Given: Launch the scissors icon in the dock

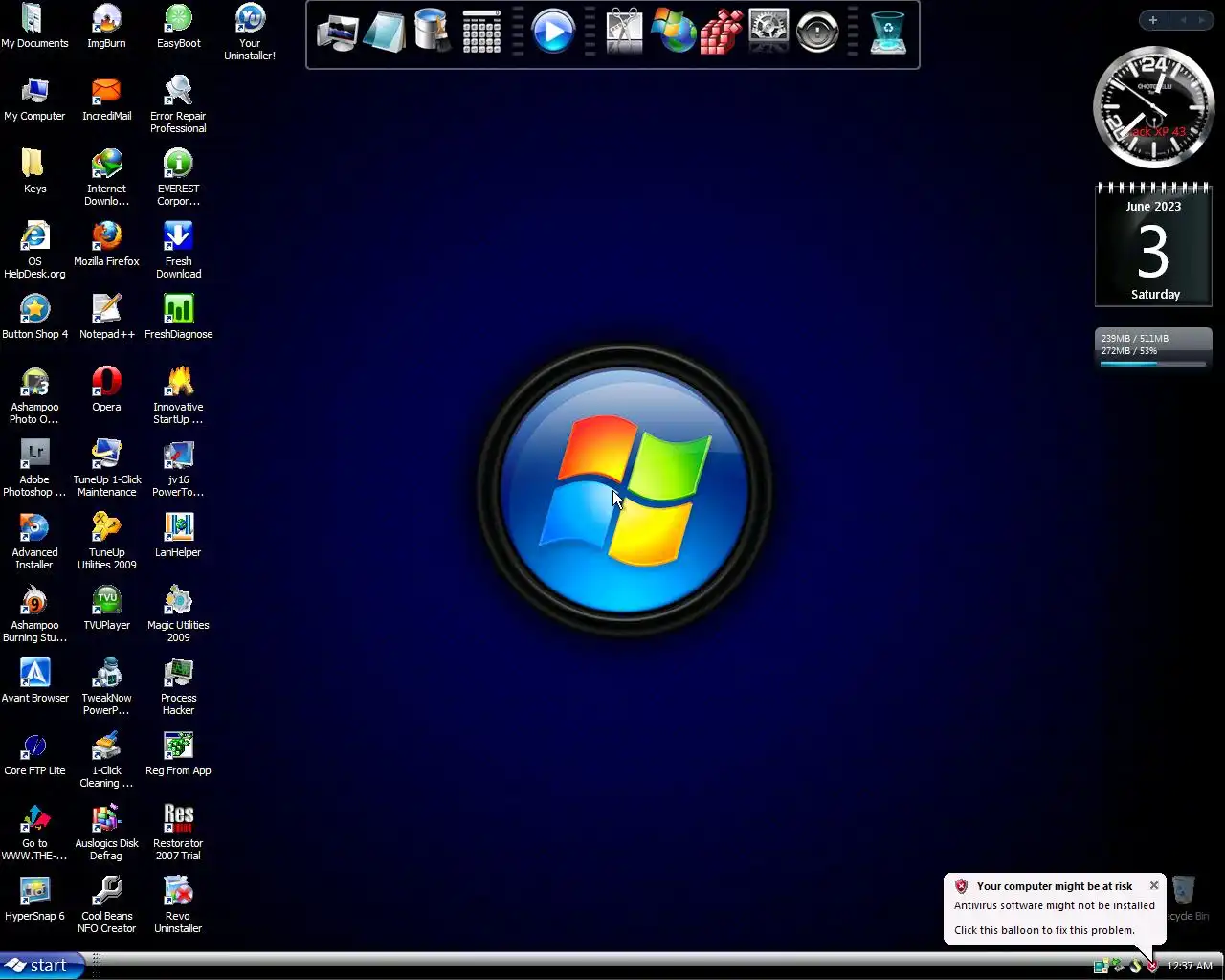Looking at the screenshot, I should pos(625,32).
